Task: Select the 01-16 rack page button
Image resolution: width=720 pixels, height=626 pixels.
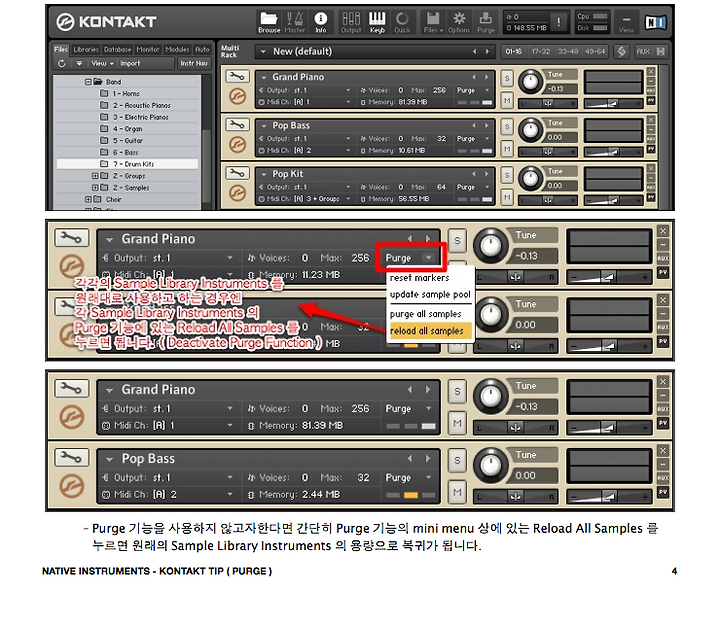Action: pyautogui.click(x=514, y=51)
